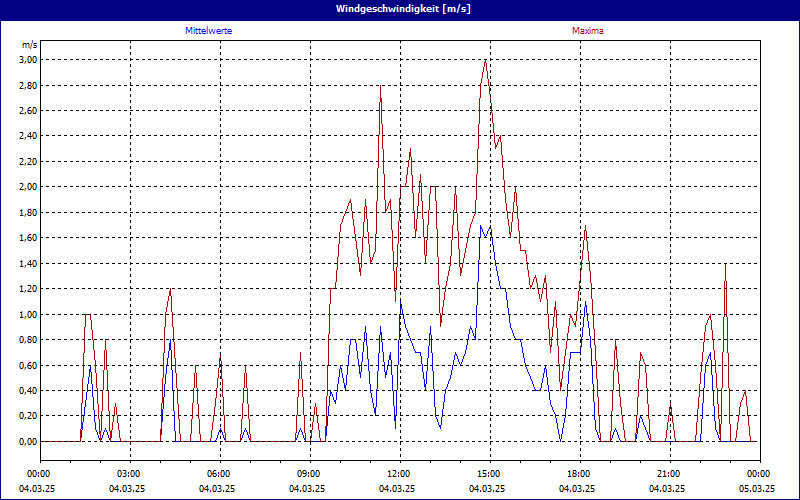Click the red 2,80 spike before 12:00
Viewport: 800px width, 500px height.
380,87
